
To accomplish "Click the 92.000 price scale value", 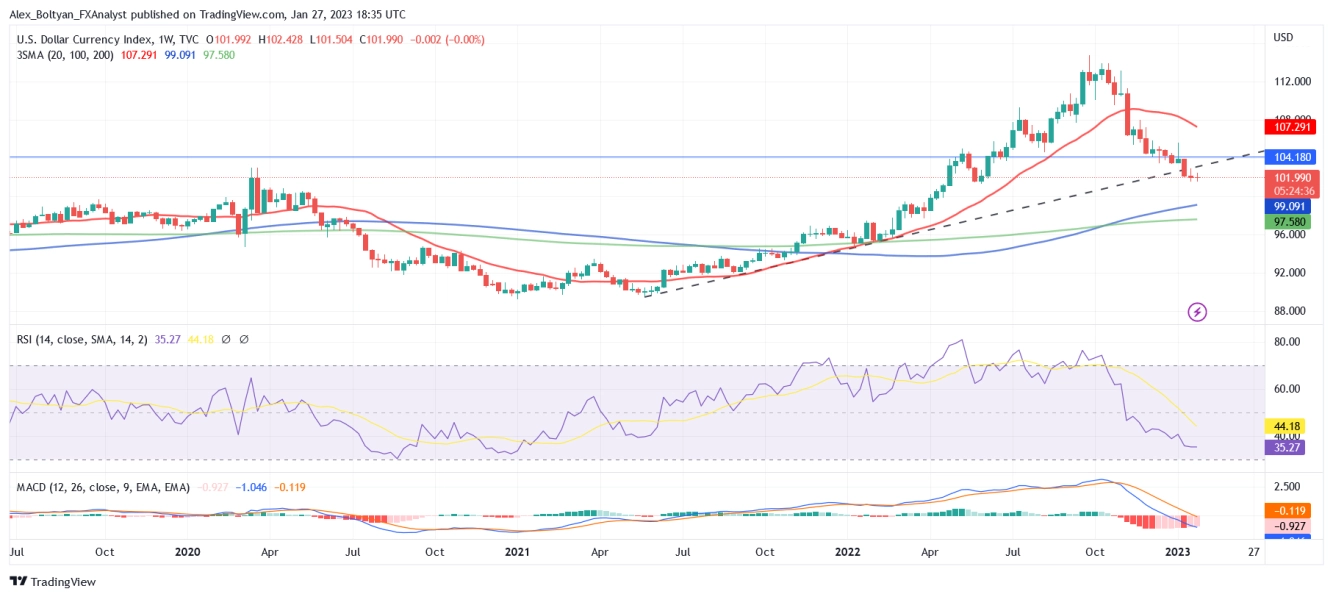I will pos(1292,273).
